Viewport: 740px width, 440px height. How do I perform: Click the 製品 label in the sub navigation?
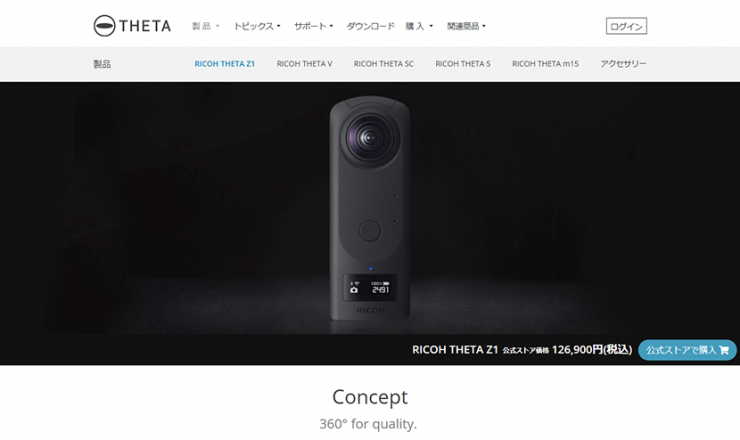coord(102,64)
